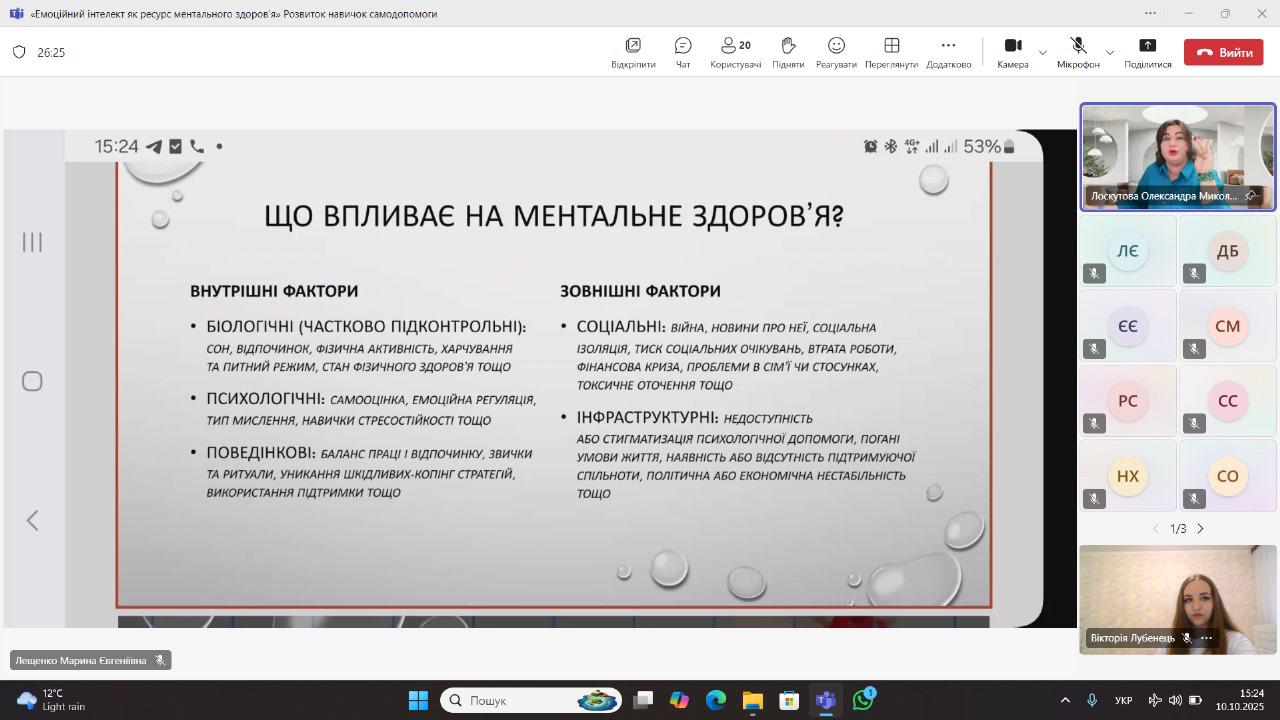Open the Реагувати reactions menu
The image size is (1280, 720).
point(836,52)
